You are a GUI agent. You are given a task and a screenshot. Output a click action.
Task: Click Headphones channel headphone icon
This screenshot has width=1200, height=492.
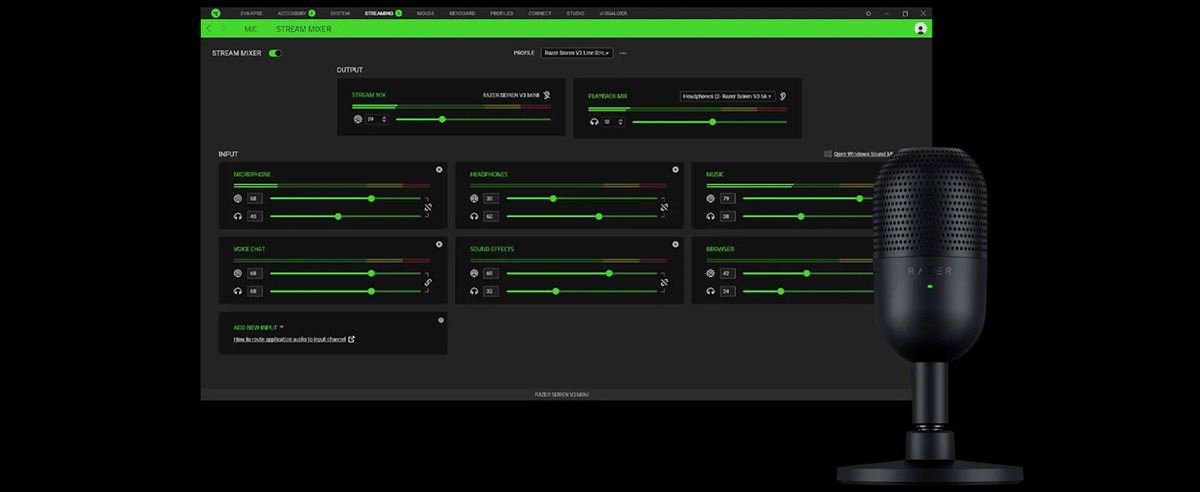[474, 216]
